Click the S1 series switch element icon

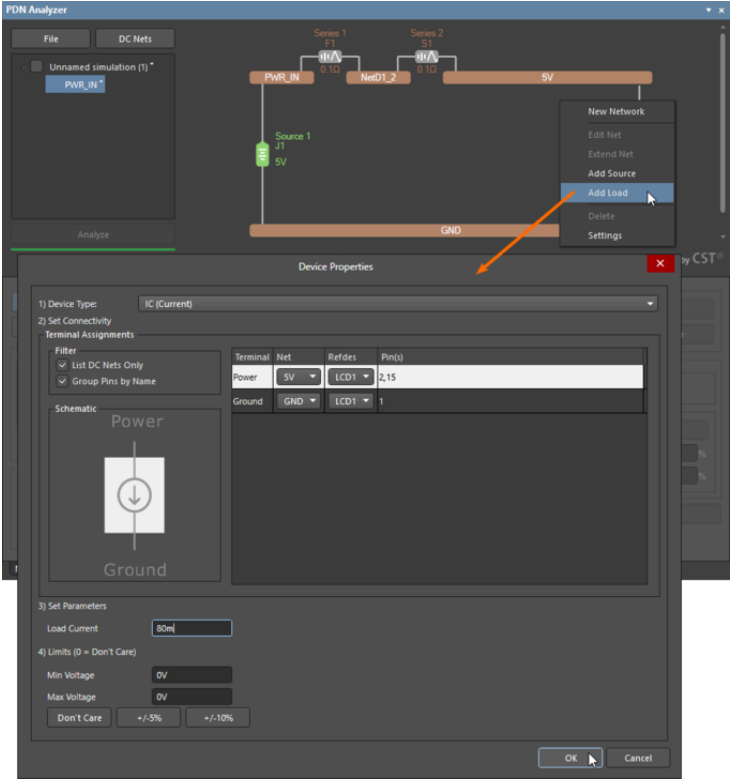(426, 57)
